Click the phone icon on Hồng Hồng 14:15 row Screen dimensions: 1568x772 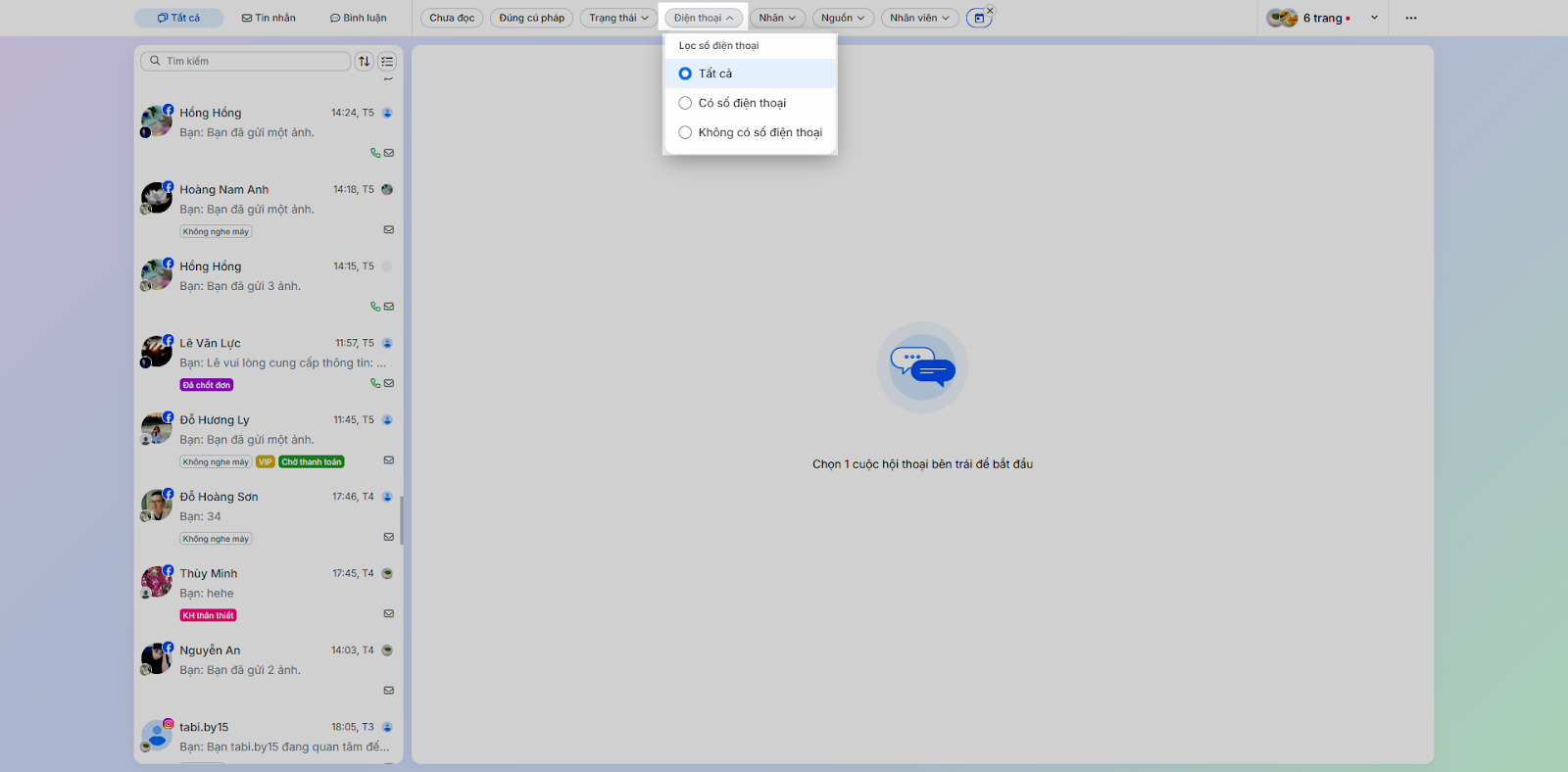pyautogui.click(x=375, y=307)
